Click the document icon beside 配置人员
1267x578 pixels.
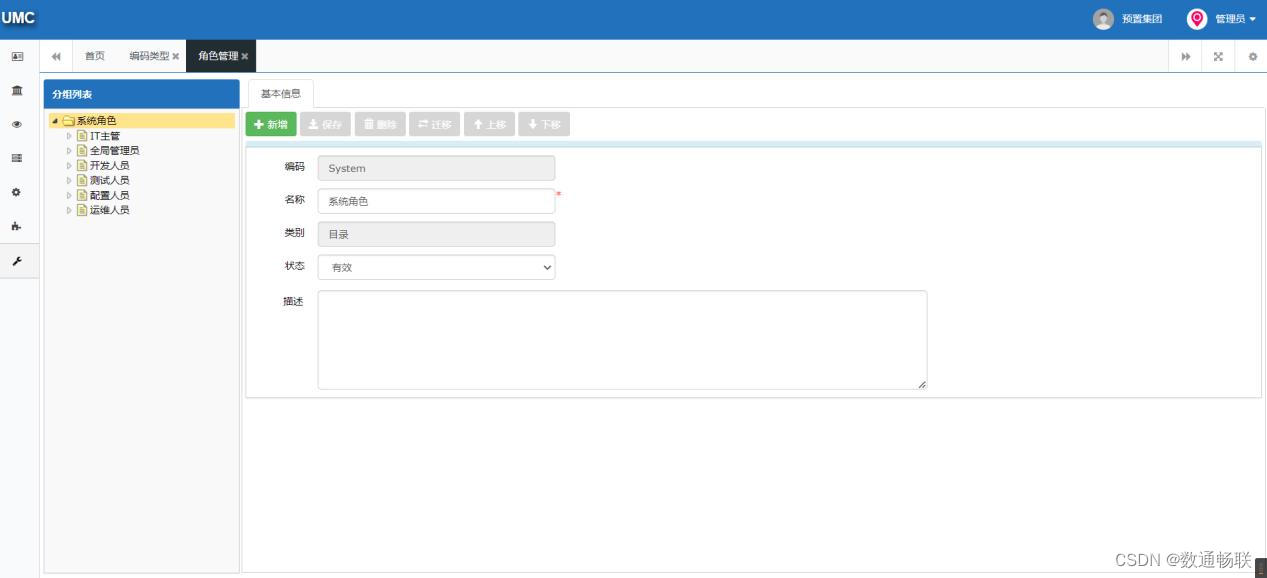click(82, 196)
